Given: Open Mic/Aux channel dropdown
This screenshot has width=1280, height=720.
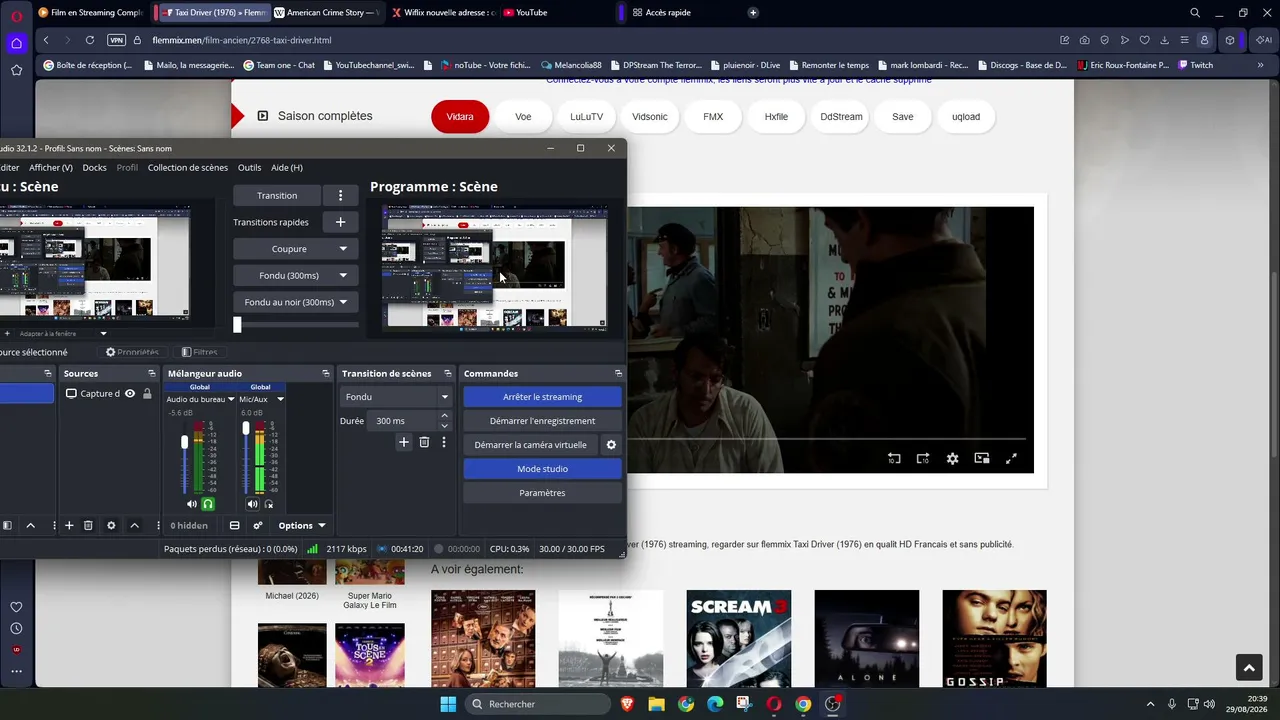Looking at the screenshot, I should coord(280,399).
